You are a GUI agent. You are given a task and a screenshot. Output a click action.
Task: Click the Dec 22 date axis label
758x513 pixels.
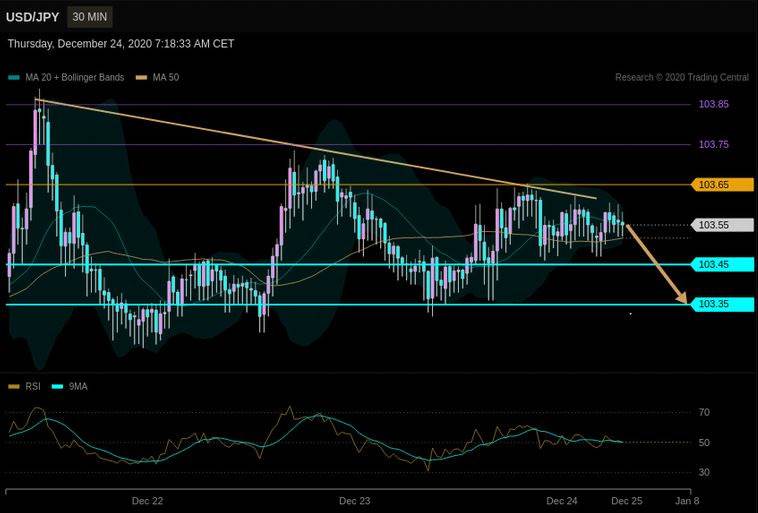tap(147, 501)
